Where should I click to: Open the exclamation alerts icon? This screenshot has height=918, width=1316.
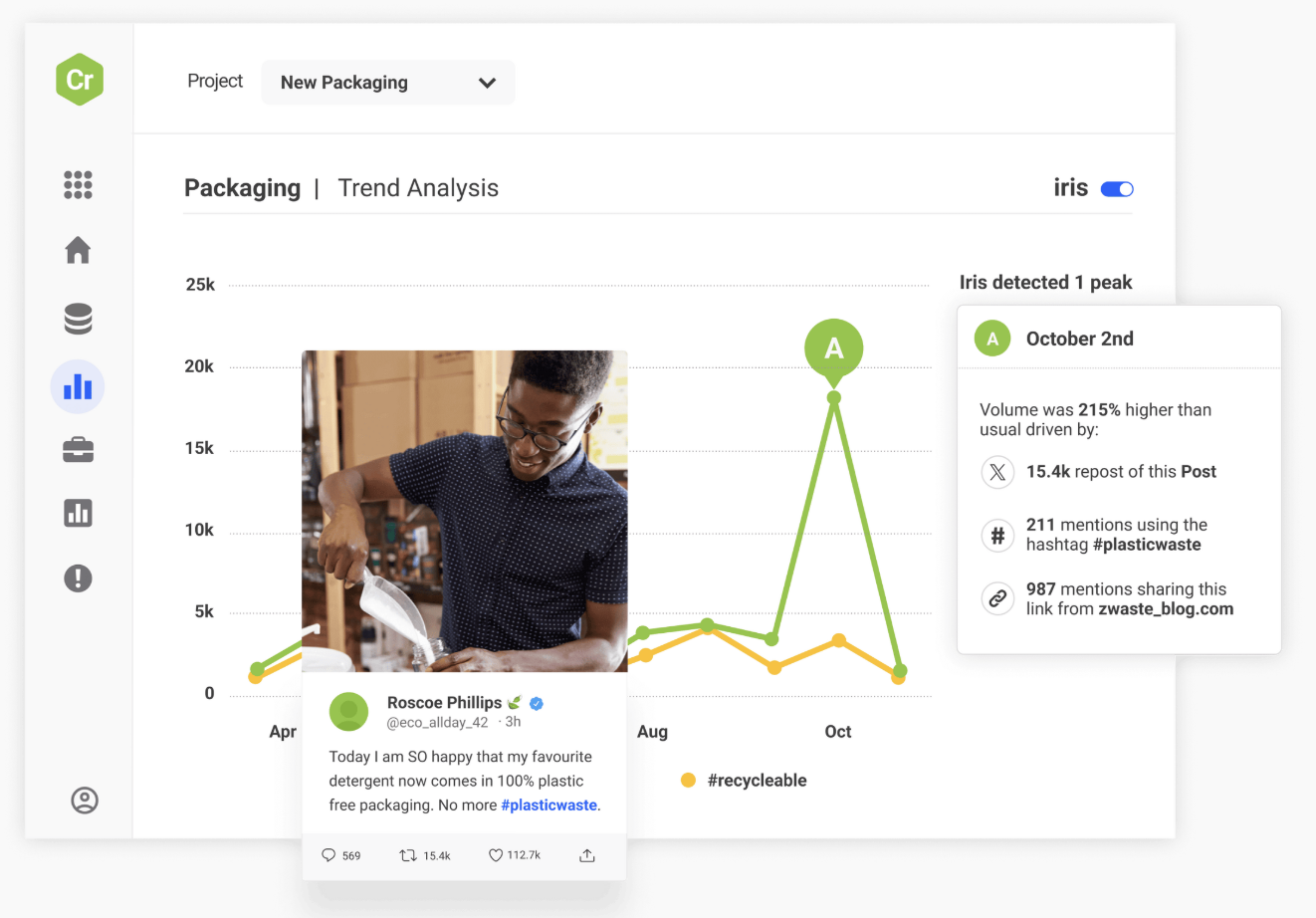(x=78, y=578)
